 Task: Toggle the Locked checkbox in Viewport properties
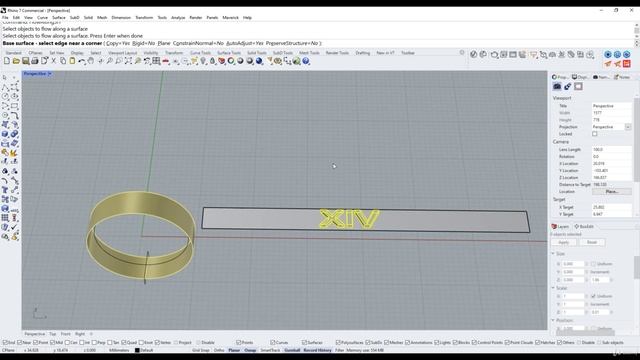tap(595, 134)
